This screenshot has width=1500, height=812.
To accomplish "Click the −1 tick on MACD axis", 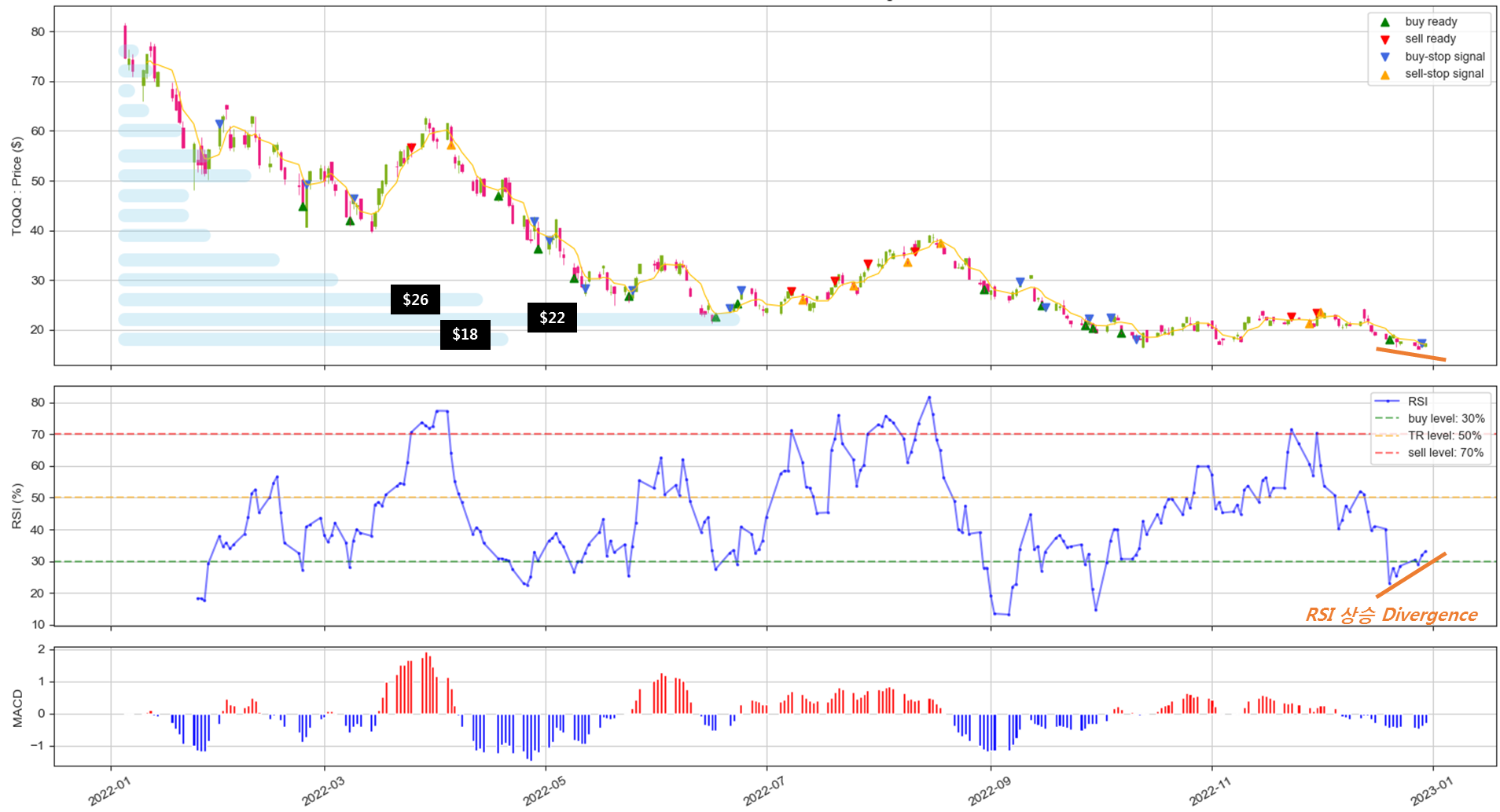I will (x=39, y=746).
